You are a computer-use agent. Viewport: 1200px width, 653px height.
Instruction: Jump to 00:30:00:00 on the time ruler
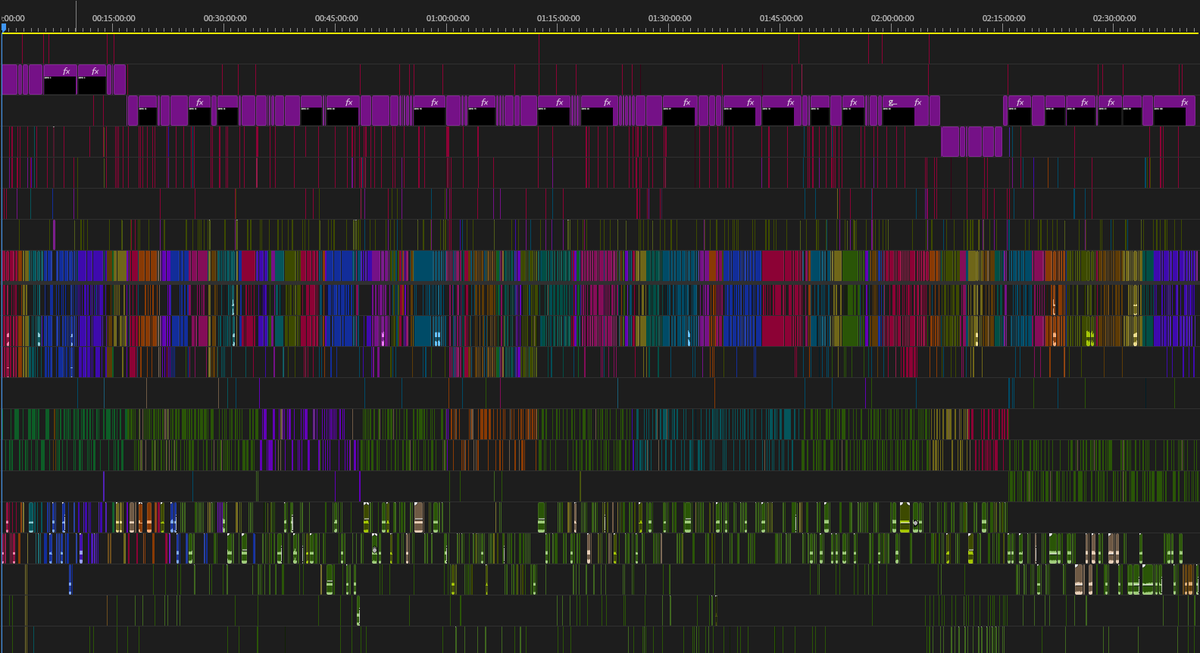pyautogui.click(x=225, y=18)
